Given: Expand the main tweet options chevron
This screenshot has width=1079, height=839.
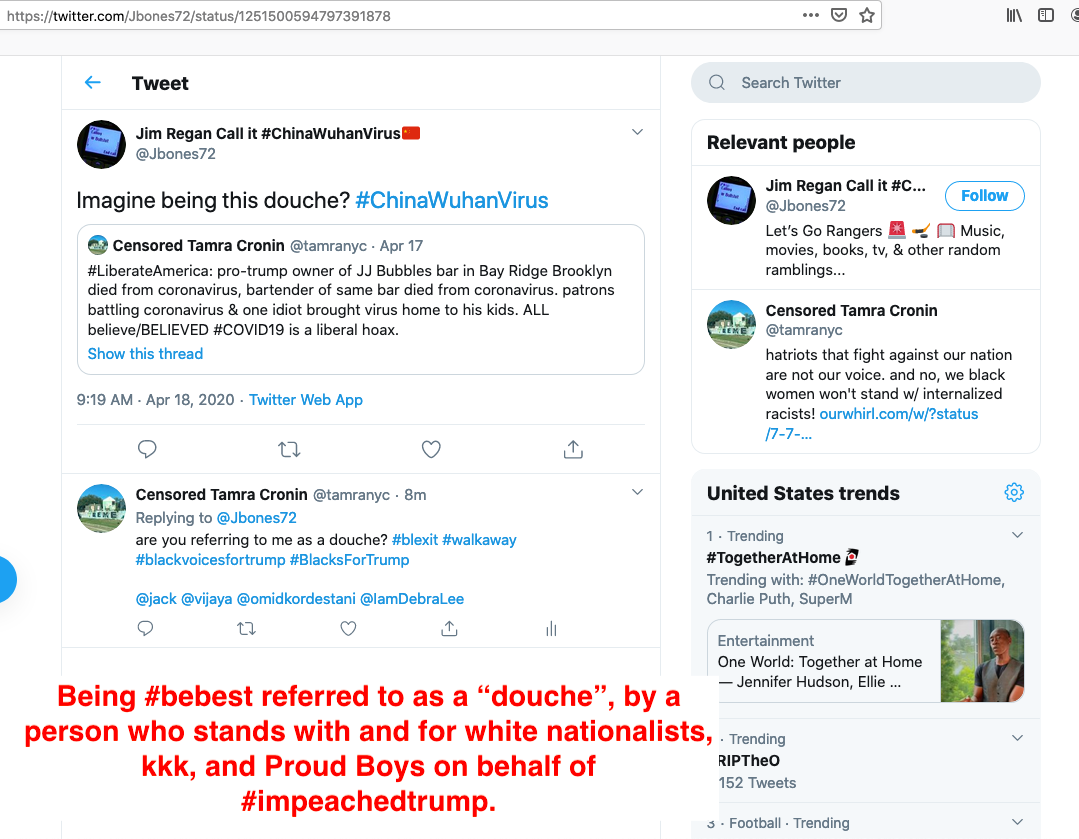Looking at the screenshot, I should pos(638,132).
